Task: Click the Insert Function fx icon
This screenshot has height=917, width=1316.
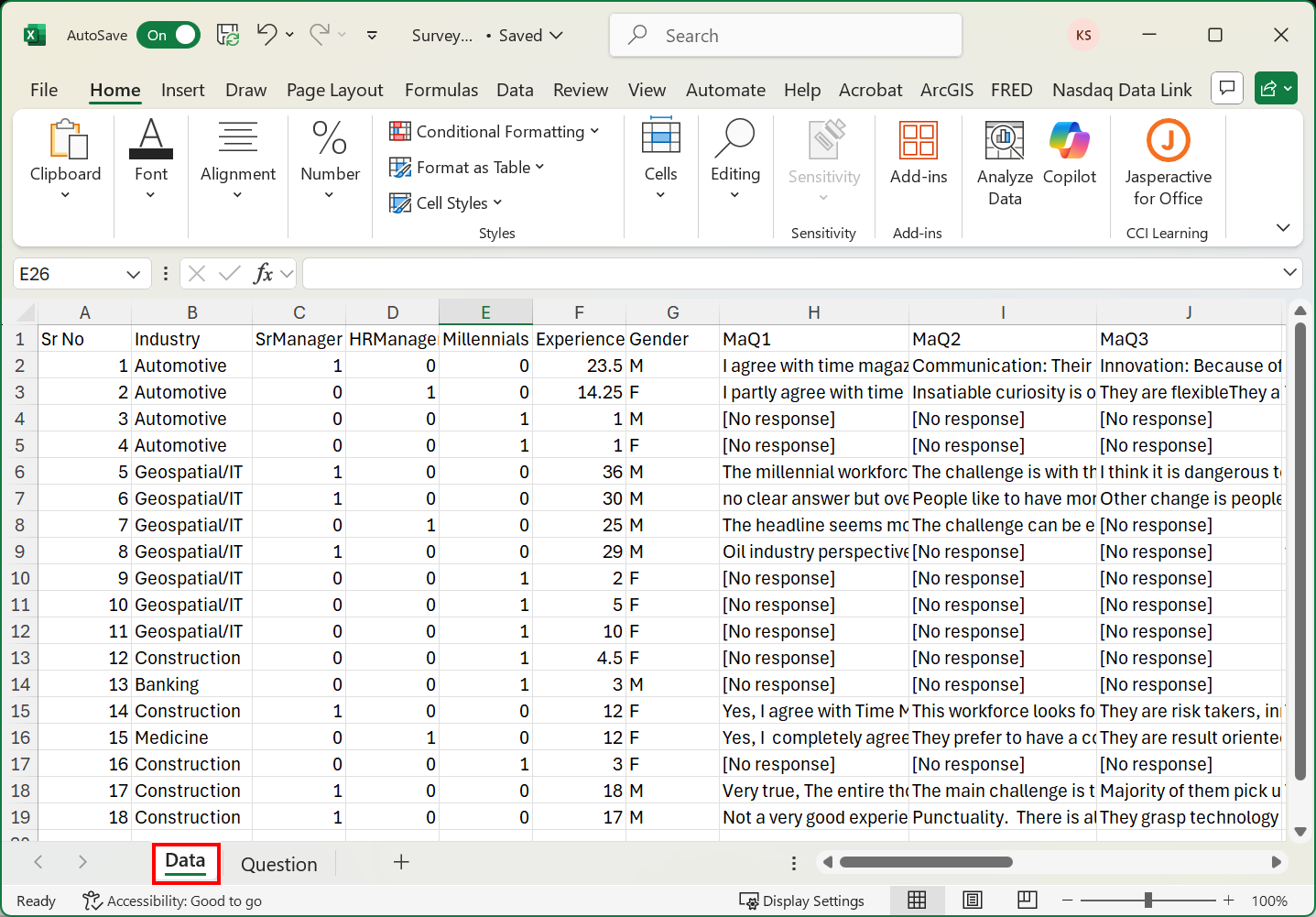Action: tap(263, 273)
